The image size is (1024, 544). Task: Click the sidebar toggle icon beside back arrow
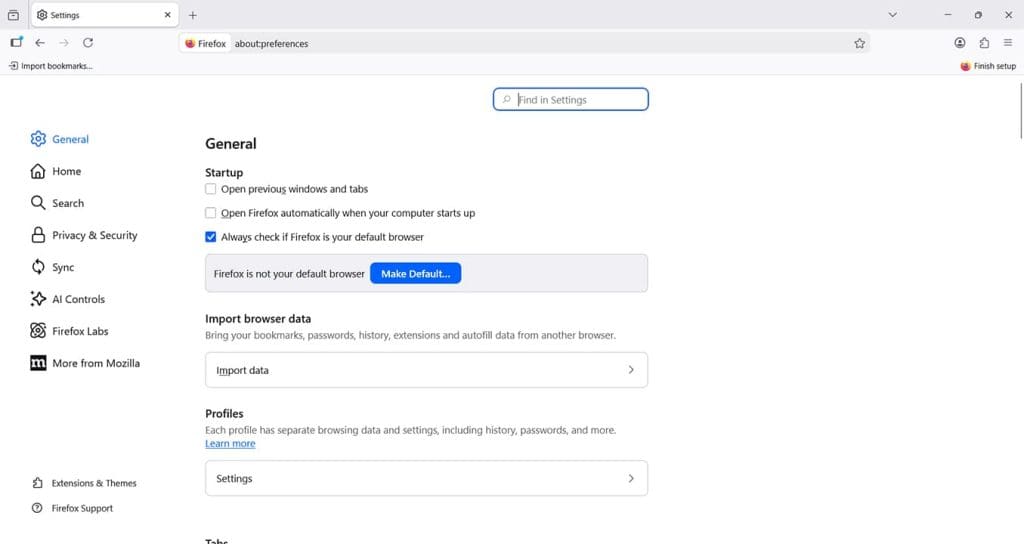pos(16,42)
